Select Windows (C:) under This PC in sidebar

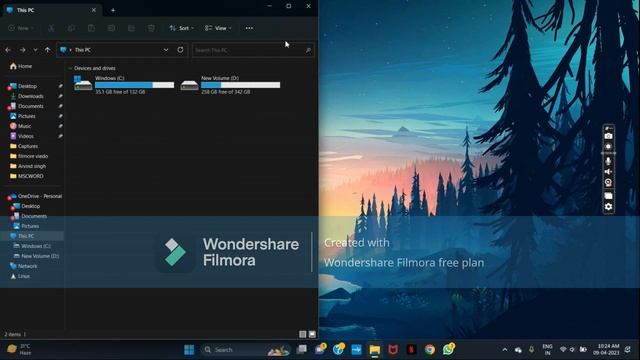pos(36,246)
